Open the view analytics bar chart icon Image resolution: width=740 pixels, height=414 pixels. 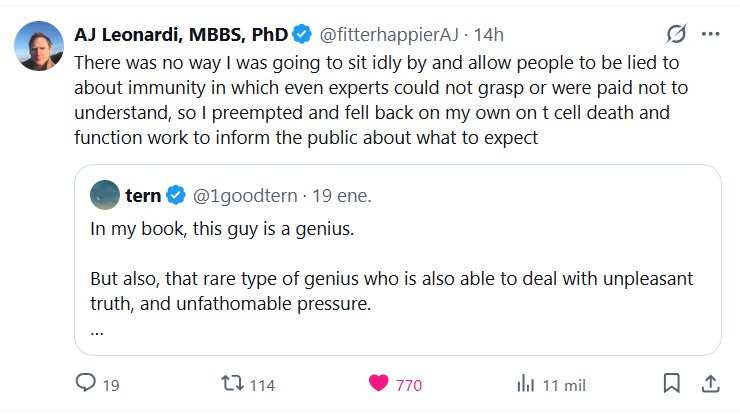coord(526,384)
